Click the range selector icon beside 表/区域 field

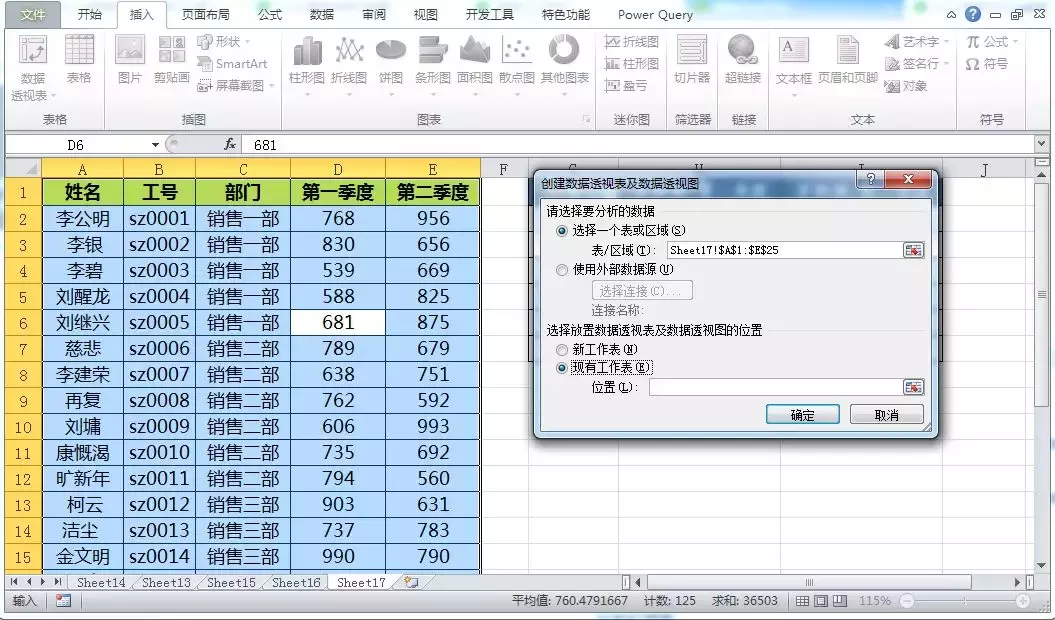point(913,250)
